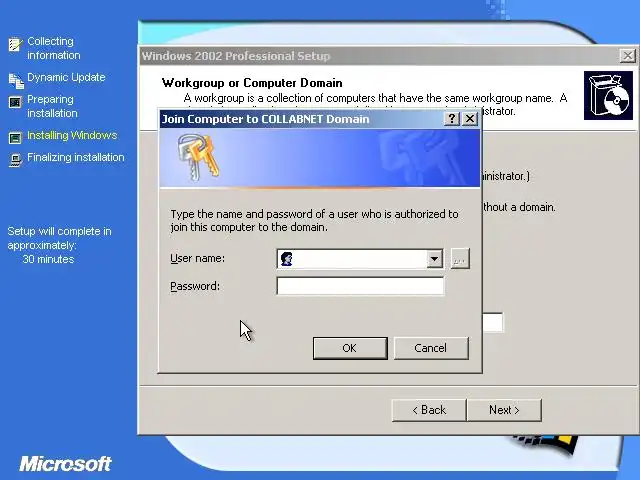Confirm with the OK button

click(350, 348)
